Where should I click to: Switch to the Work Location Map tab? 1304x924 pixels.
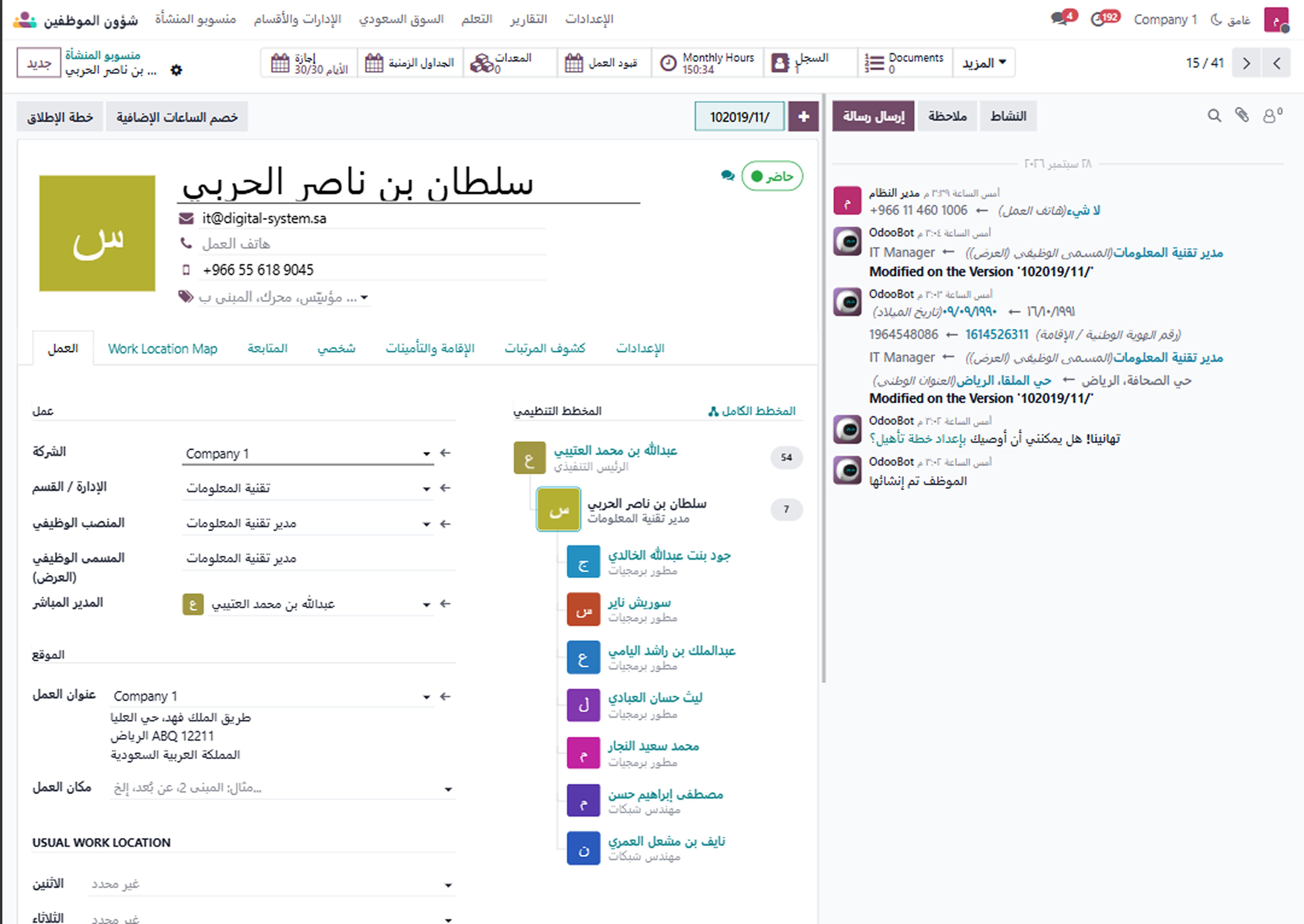[163, 349]
